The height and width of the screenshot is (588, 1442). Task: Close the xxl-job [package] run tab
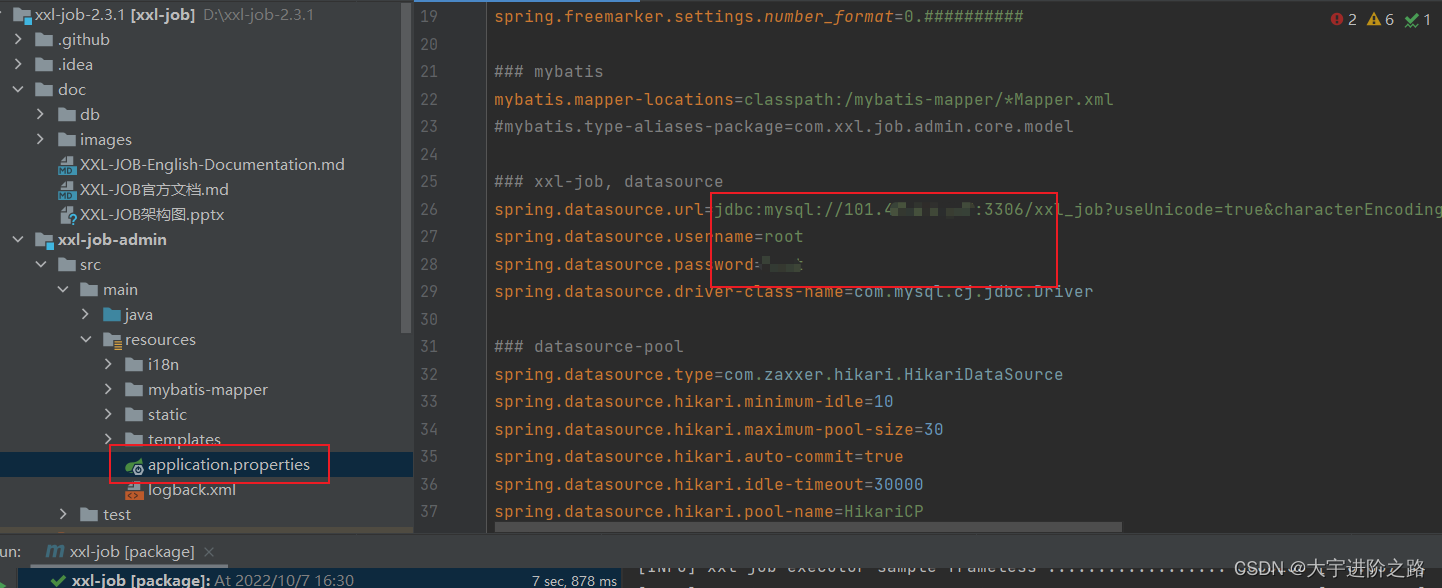(207, 551)
